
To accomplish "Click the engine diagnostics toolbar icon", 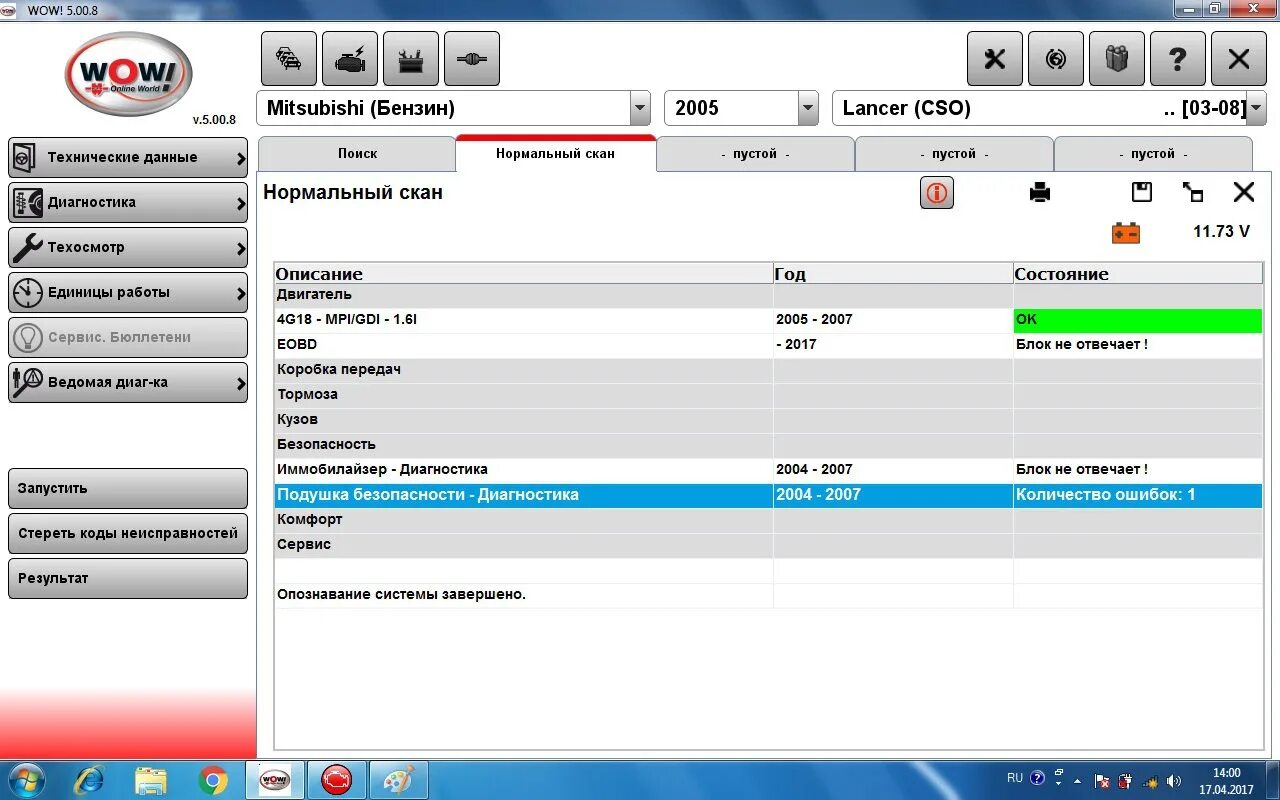I will click(350, 59).
